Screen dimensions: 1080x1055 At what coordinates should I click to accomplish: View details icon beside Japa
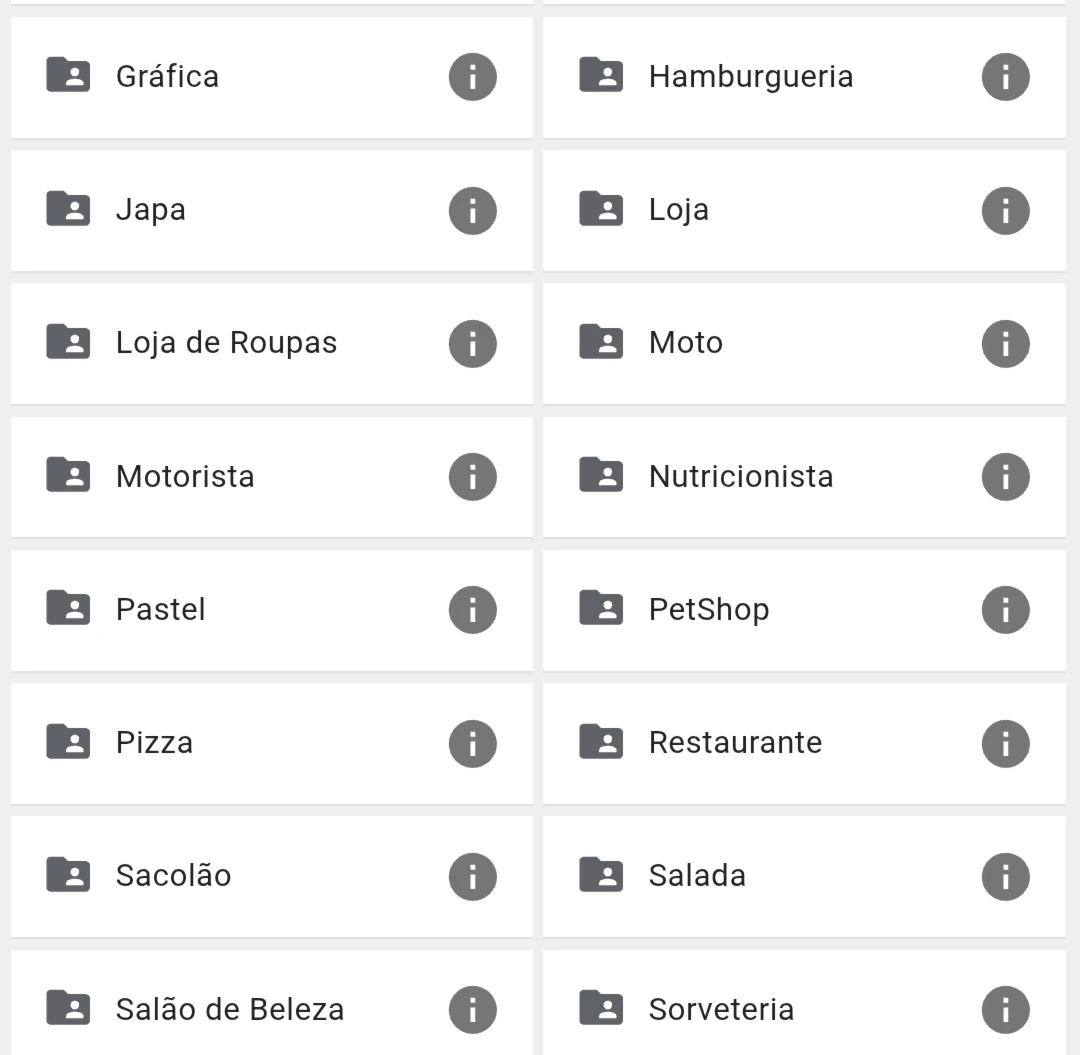pos(472,211)
